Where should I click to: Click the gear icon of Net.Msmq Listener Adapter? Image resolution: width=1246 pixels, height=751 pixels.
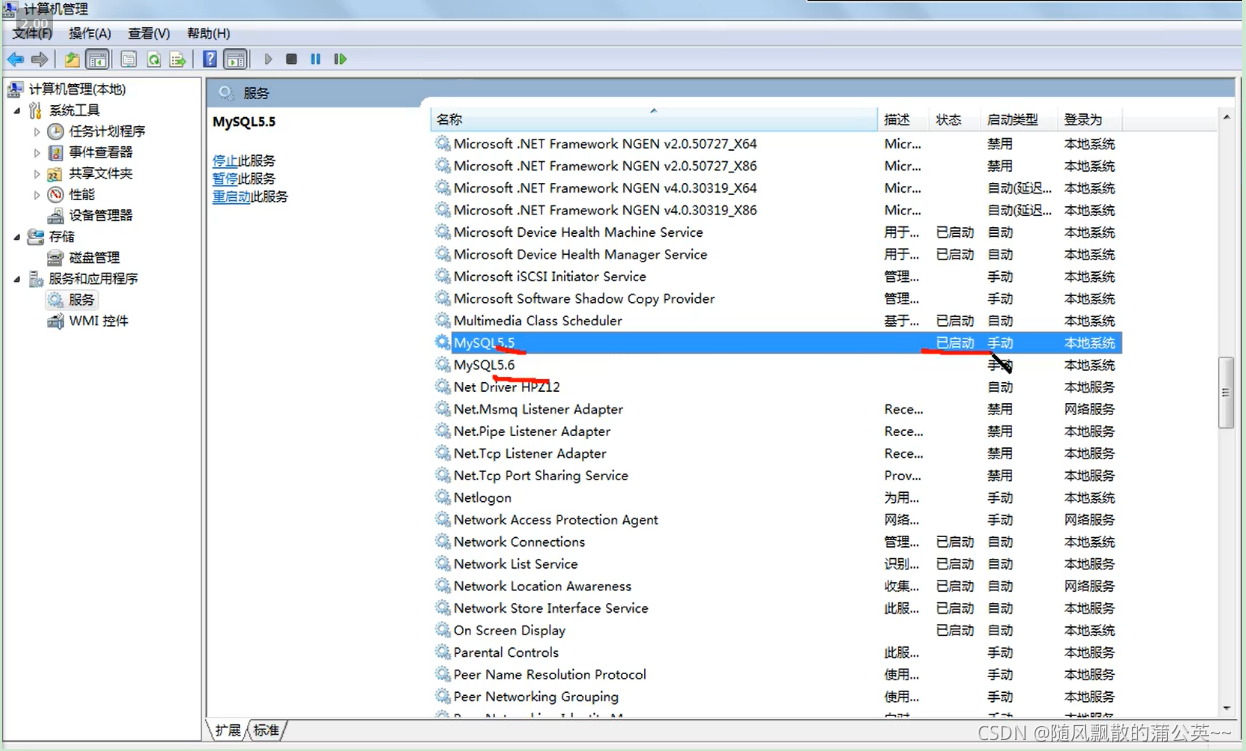pos(443,409)
